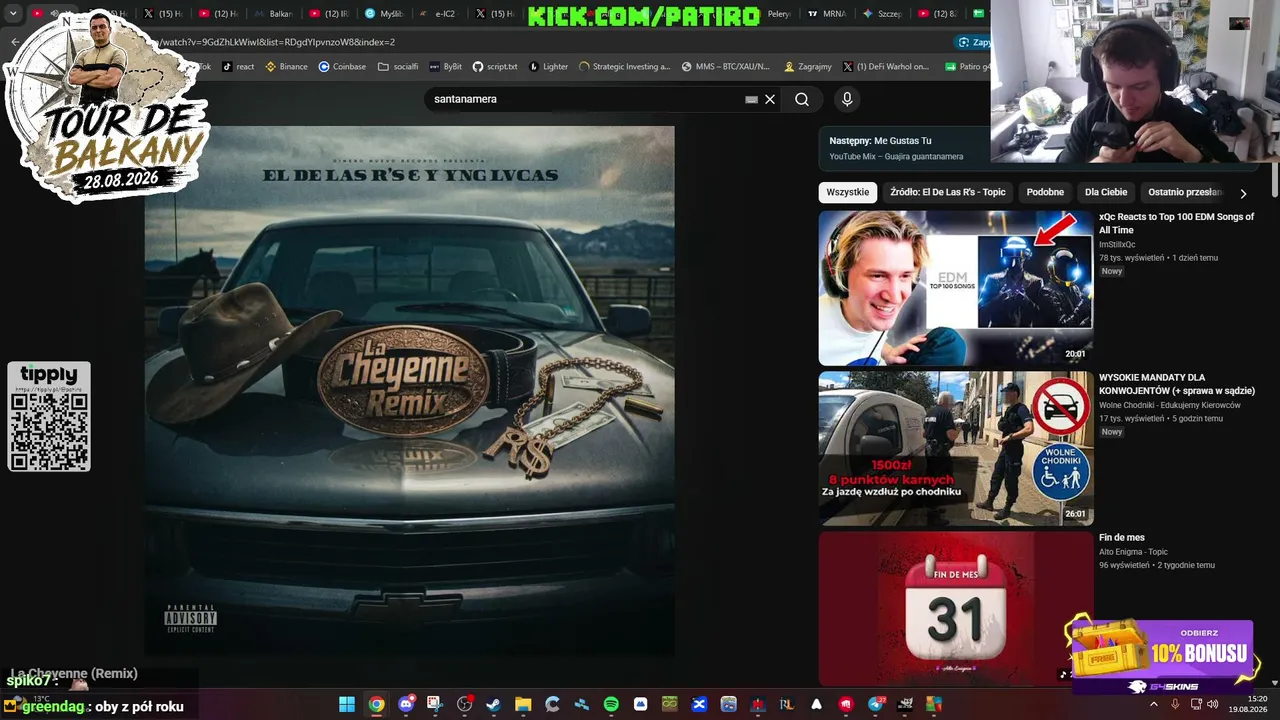Open File Explorer from the taskbar
Screen dimensions: 1280x720
(523, 704)
